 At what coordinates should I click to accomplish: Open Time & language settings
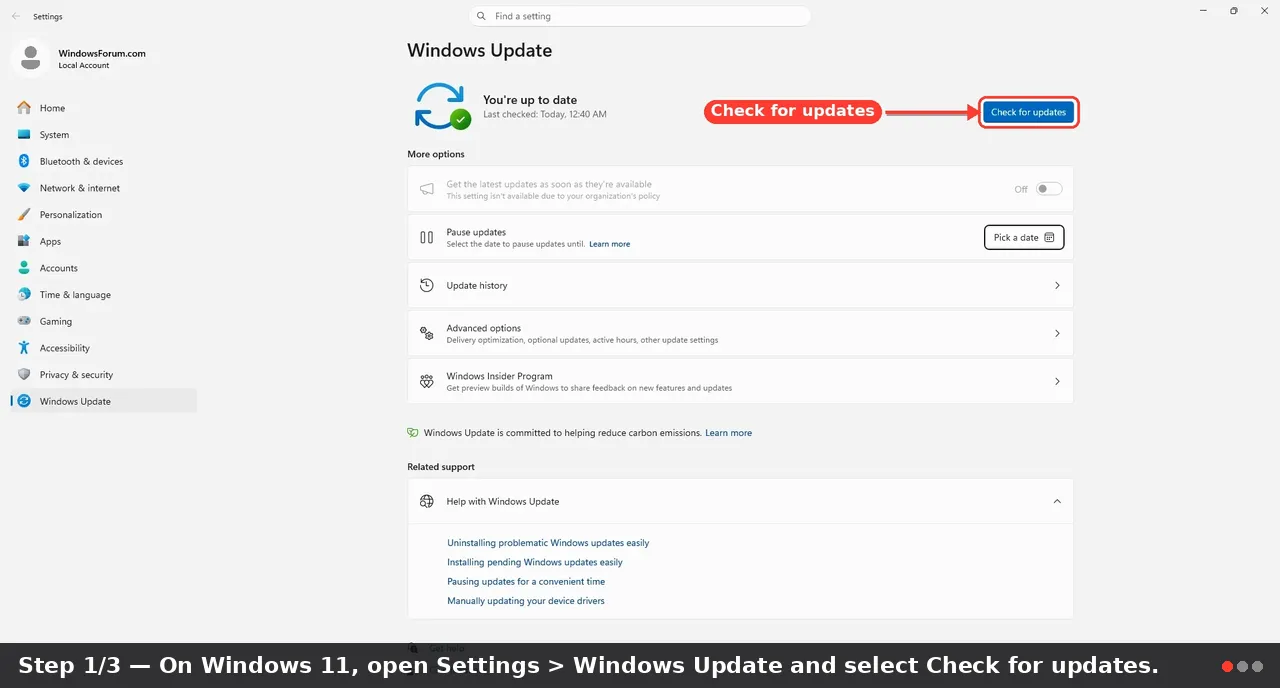point(103,294)
